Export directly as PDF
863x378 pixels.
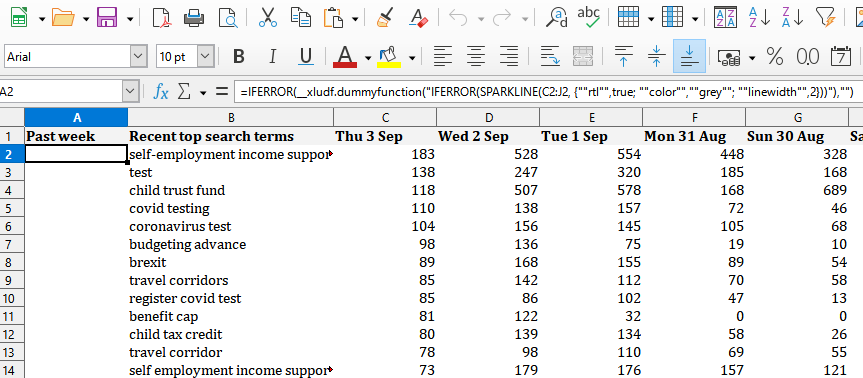pos(161,18)
